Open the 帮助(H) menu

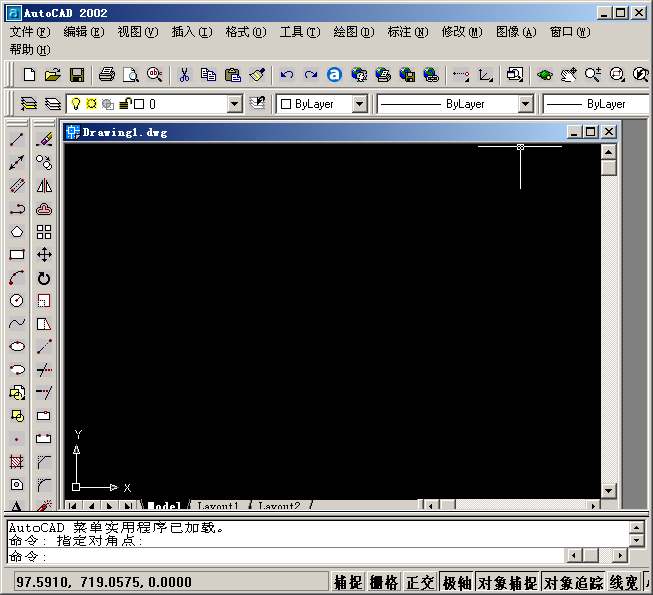tap(30, 50)
